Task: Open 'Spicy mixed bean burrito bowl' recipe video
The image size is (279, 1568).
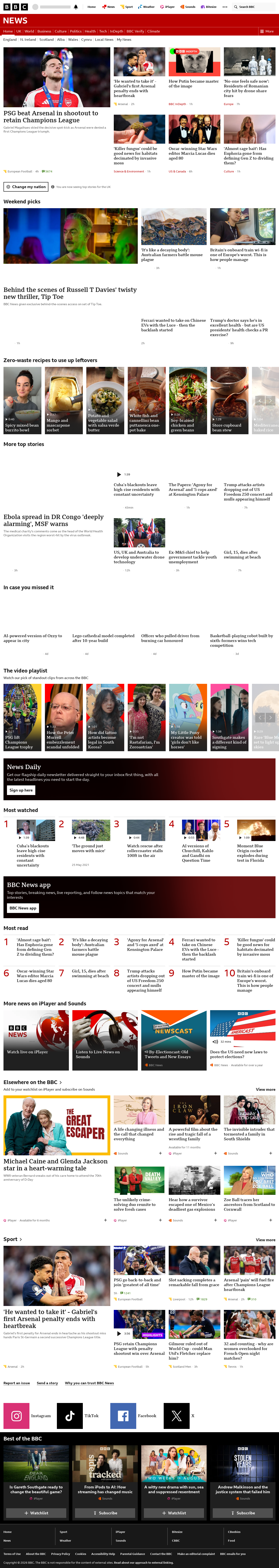Action: click(x=22, y=400)
